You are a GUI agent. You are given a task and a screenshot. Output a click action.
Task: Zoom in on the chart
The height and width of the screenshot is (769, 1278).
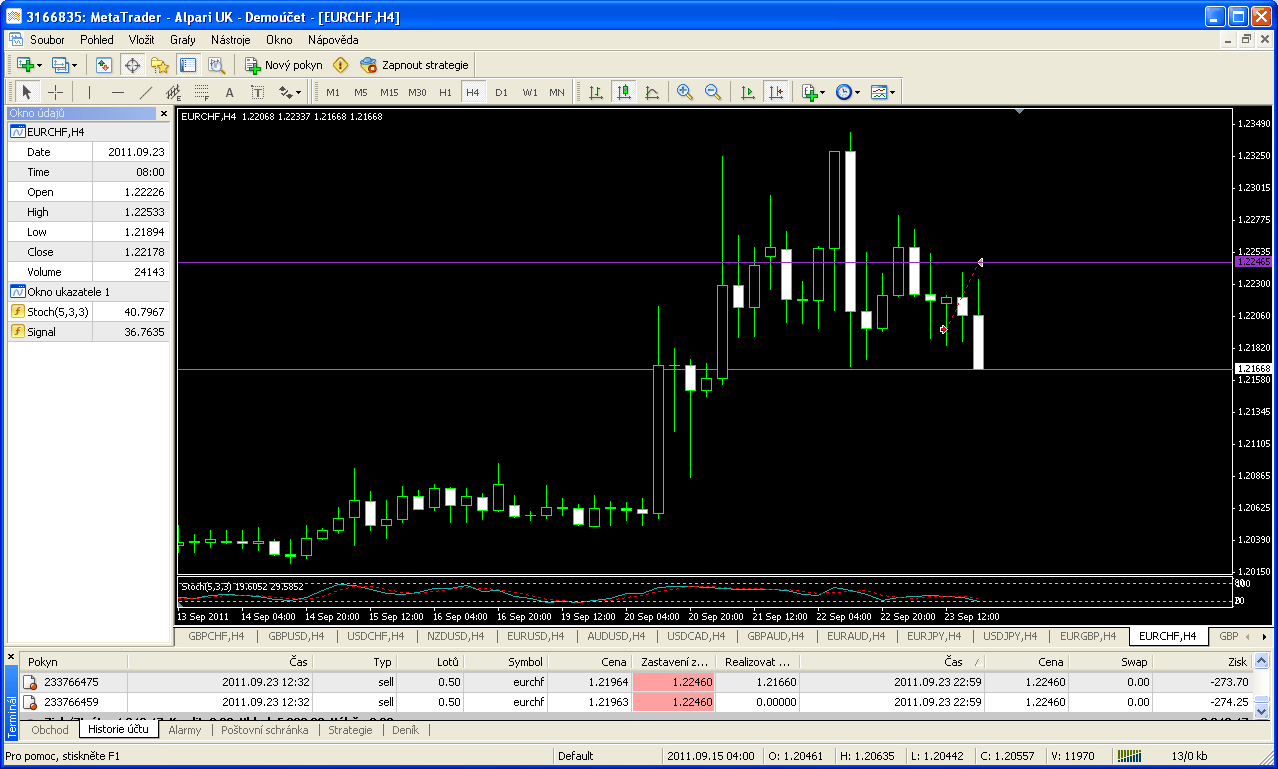[685, 92]
